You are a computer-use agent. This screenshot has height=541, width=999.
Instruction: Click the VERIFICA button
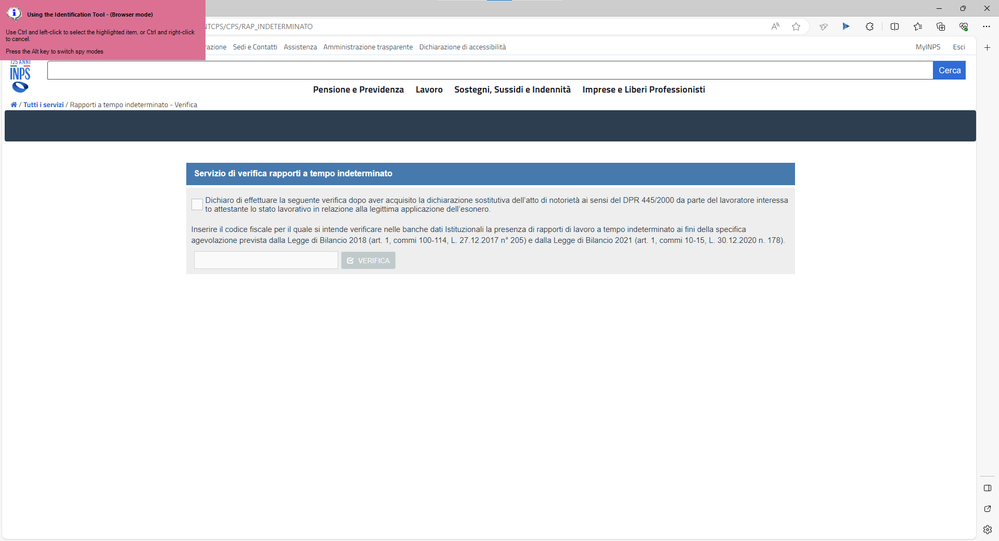pos(368,261)
